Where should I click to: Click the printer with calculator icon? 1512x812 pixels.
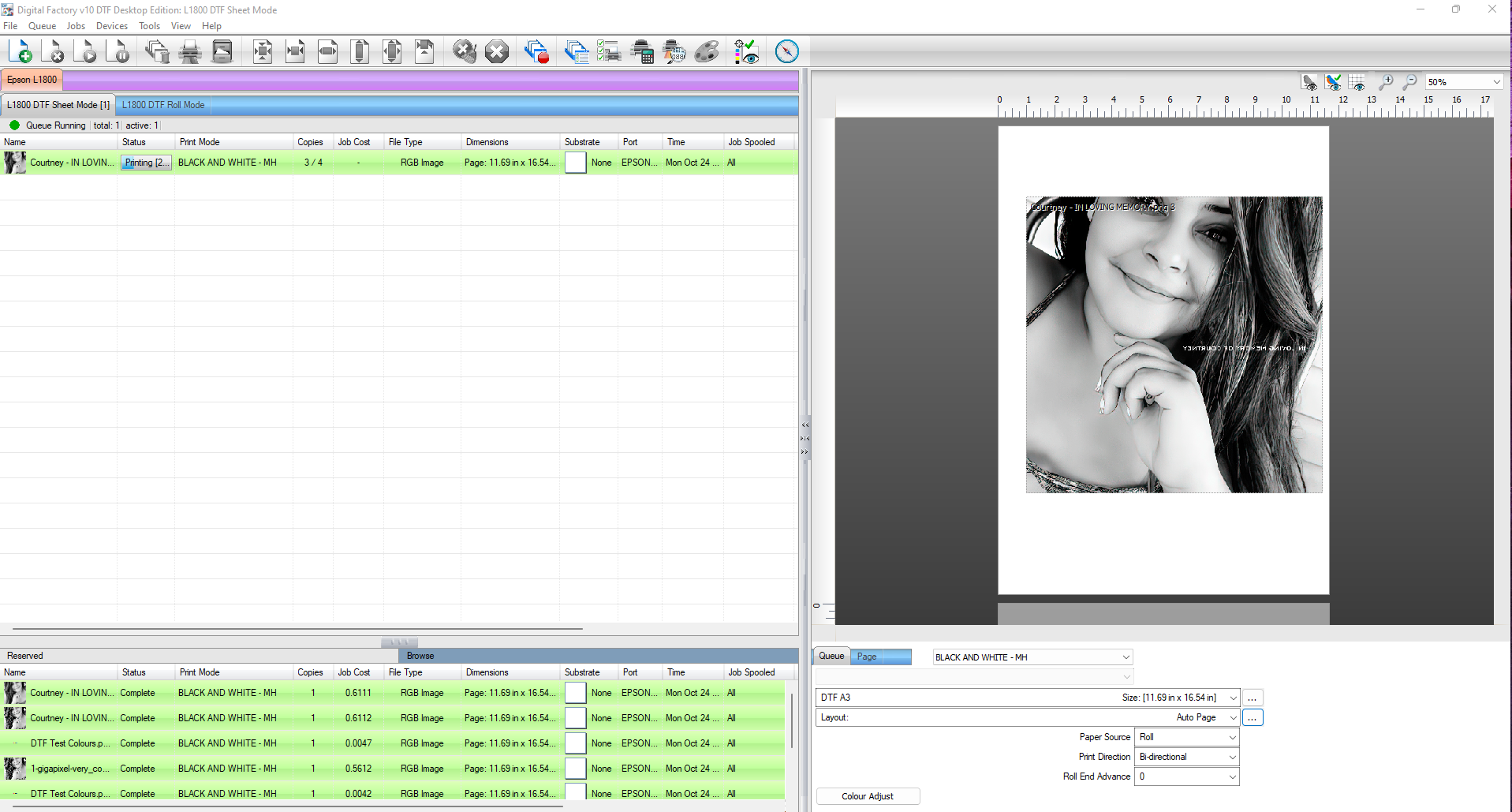(x=642, y=52)
